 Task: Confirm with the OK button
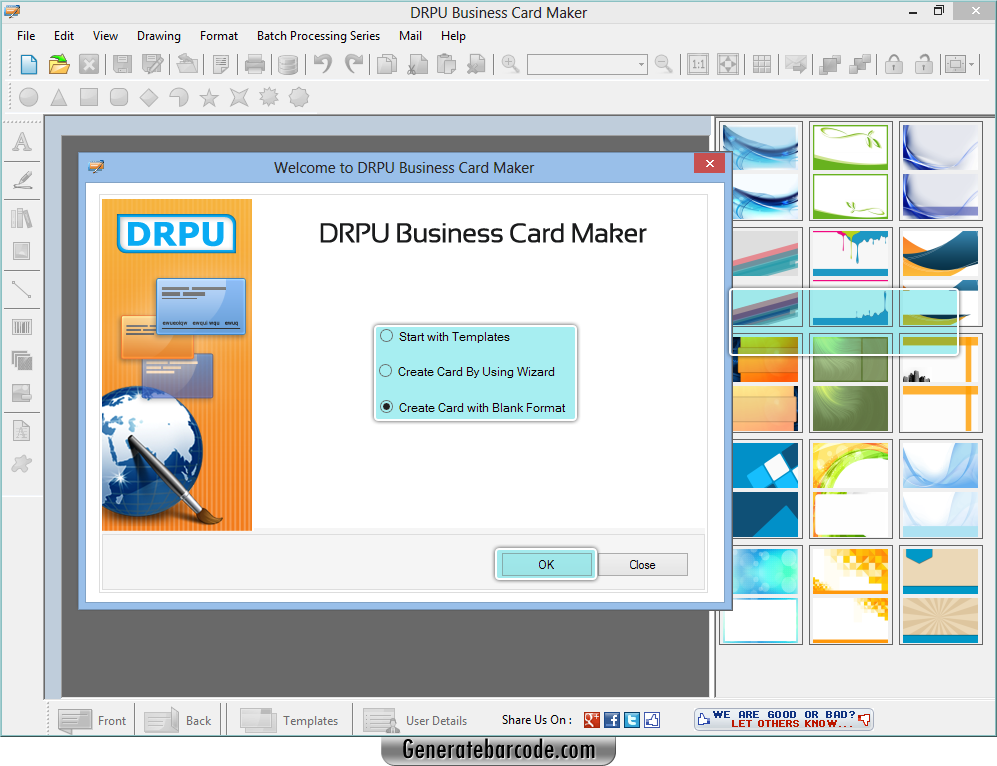[546, 564]
